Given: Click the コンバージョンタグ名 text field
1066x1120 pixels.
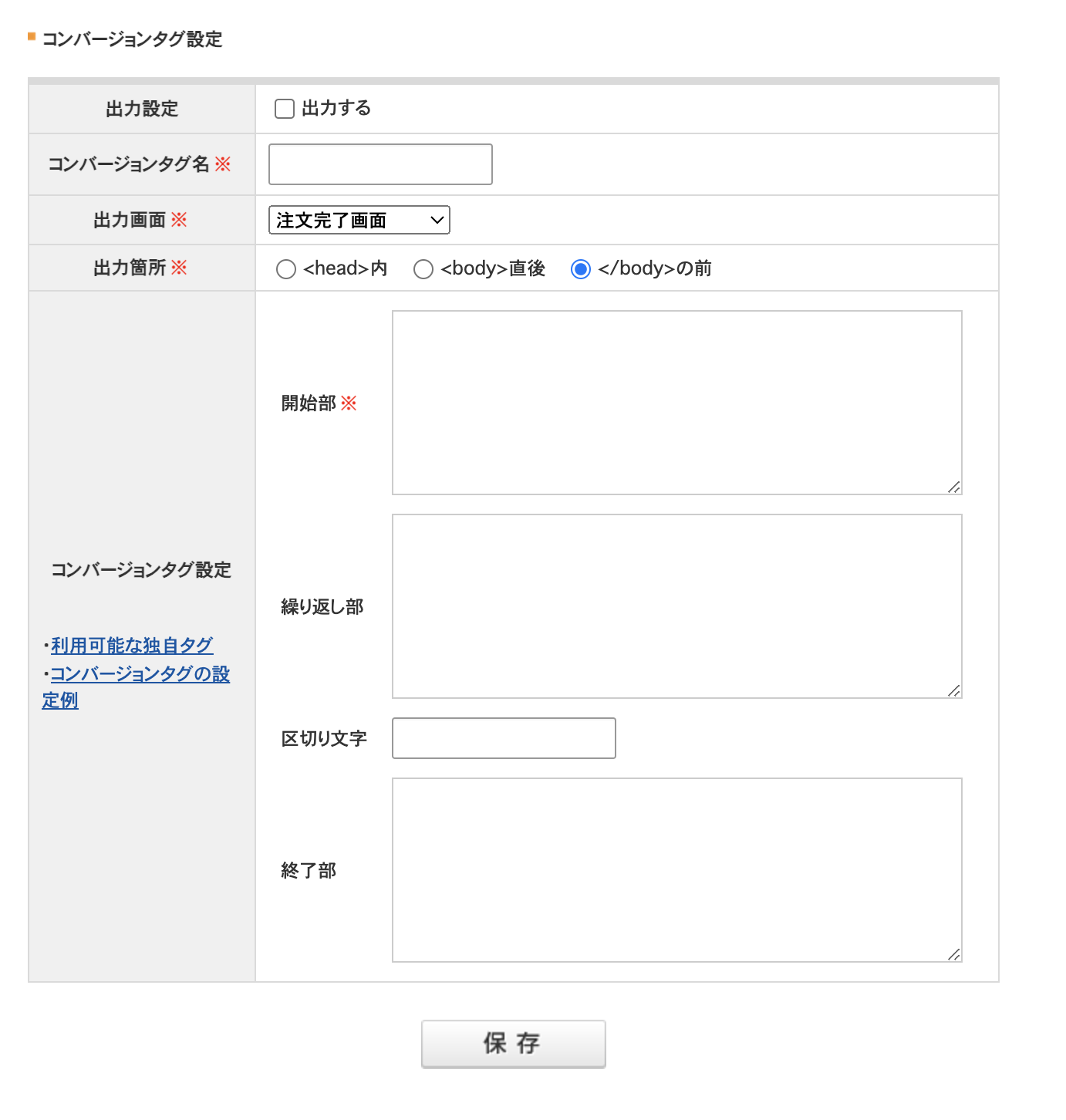Looking at the screenshot, I should tap(380, 164).
